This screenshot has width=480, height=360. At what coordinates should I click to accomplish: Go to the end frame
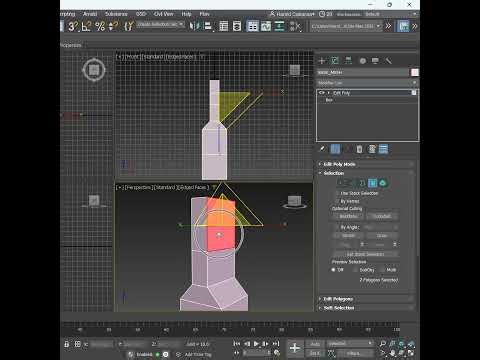(276, 344)
